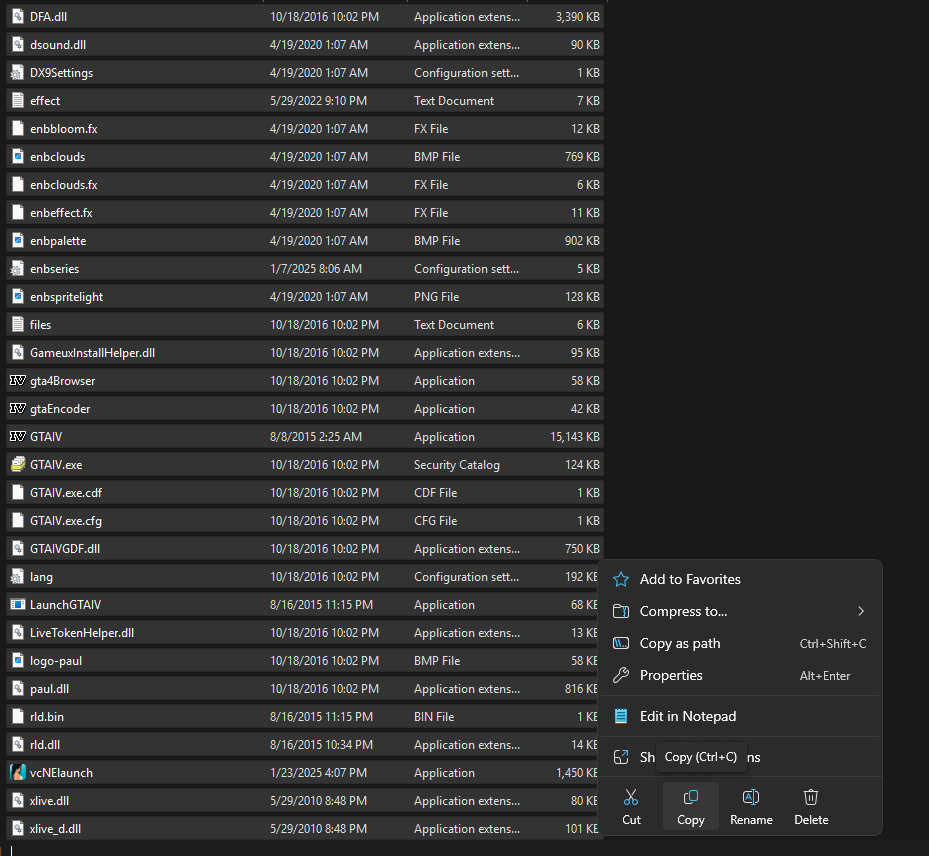Click the gta4Browser IV icon
929x856 pixels.
[x=18, y=380]
